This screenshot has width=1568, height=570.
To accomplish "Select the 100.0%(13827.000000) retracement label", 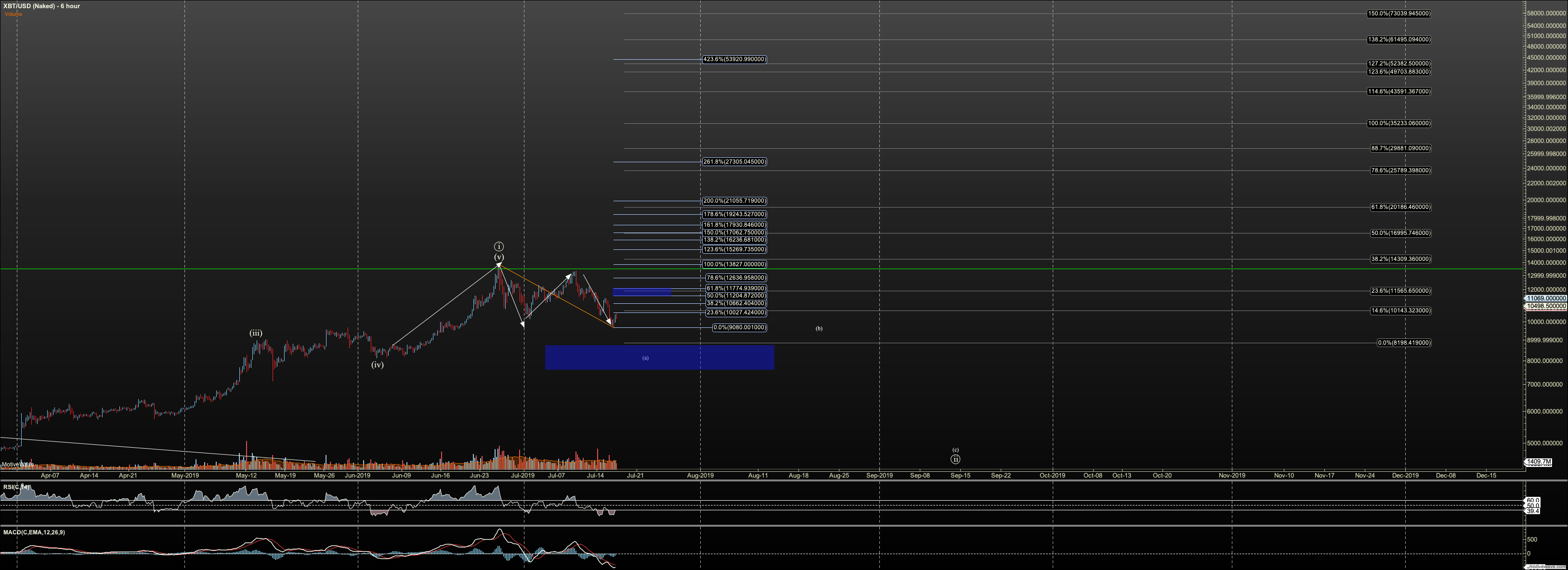I will pyautogui.click(x=734, y=265).
